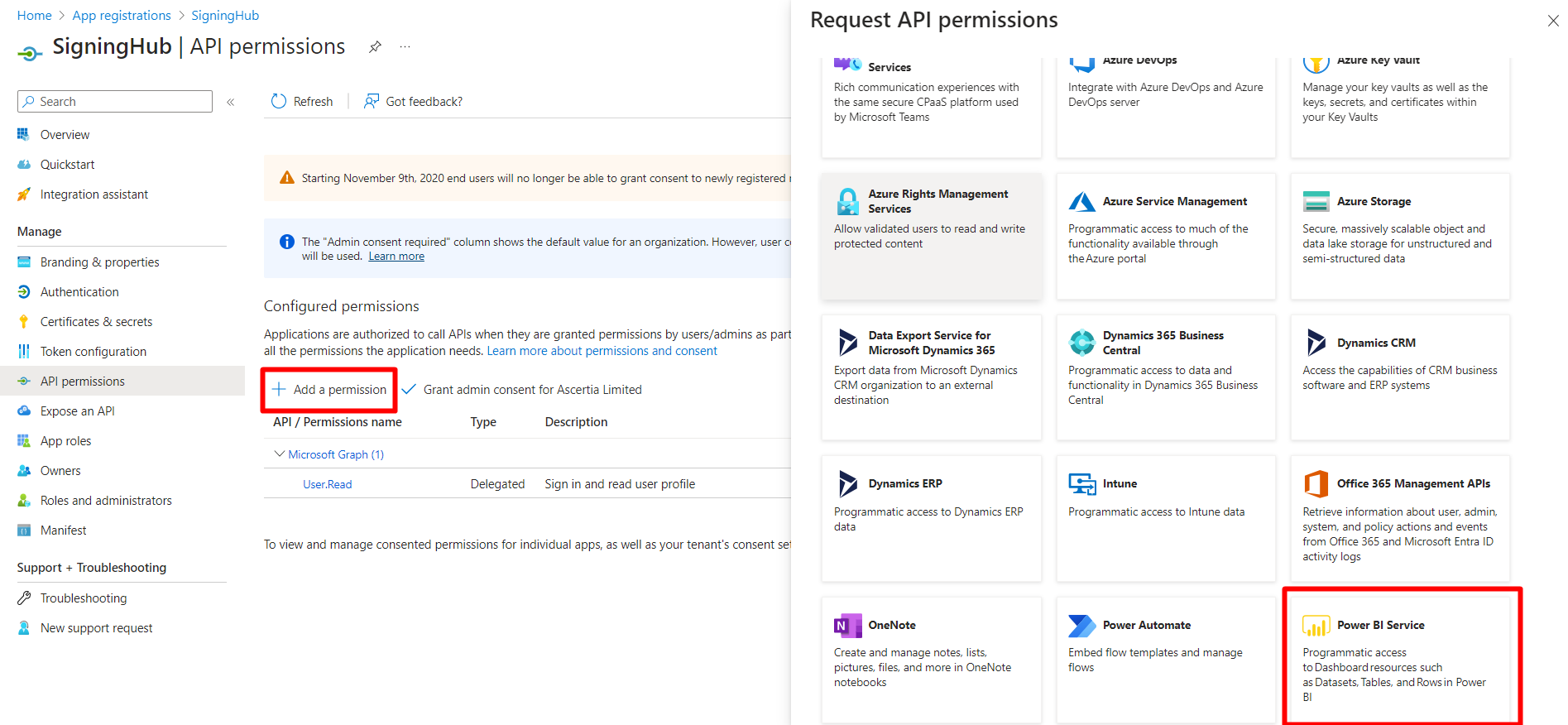Click the Azure Service Management logo icon
Image resolution: width=1568 pixels, height=725 pixels.
1081,201
